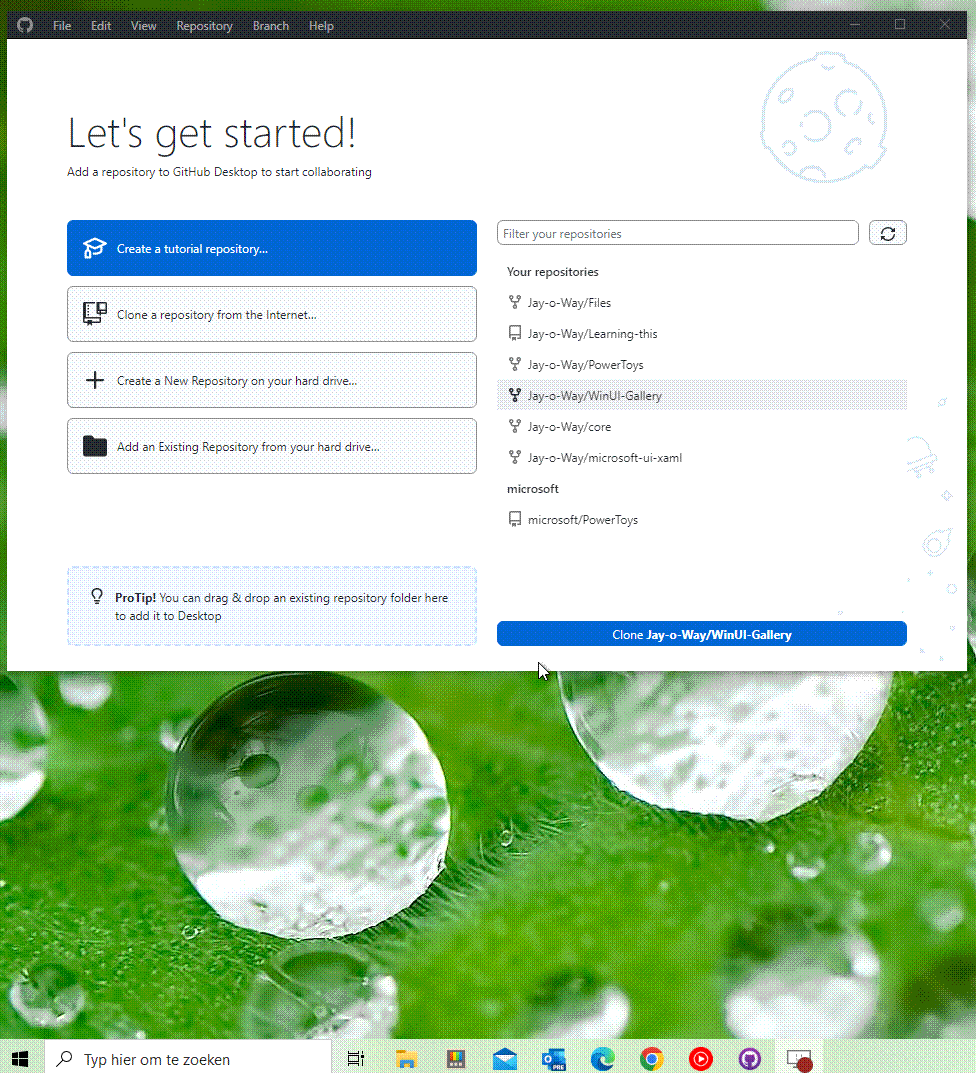Click the folder icon for Add Existing Repository
Viewport: 976px width, 1073px height.
point(94,446)
